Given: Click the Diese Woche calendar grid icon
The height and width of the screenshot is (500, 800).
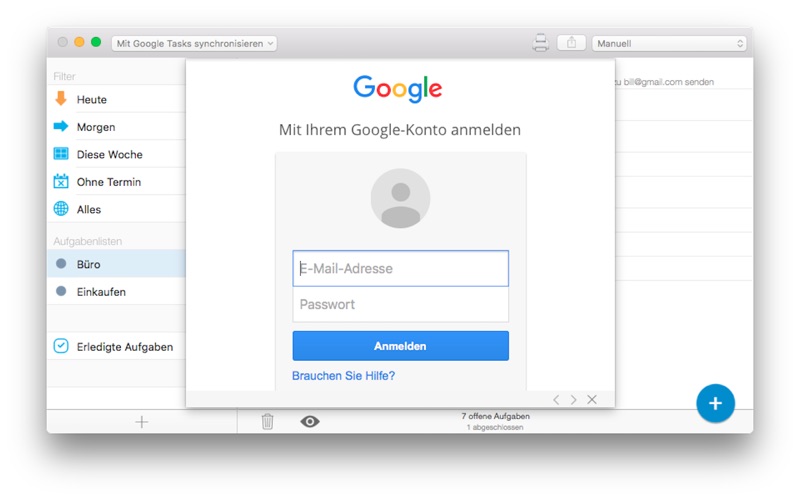Looking at the screenshot, I should (x=61, y=154).
